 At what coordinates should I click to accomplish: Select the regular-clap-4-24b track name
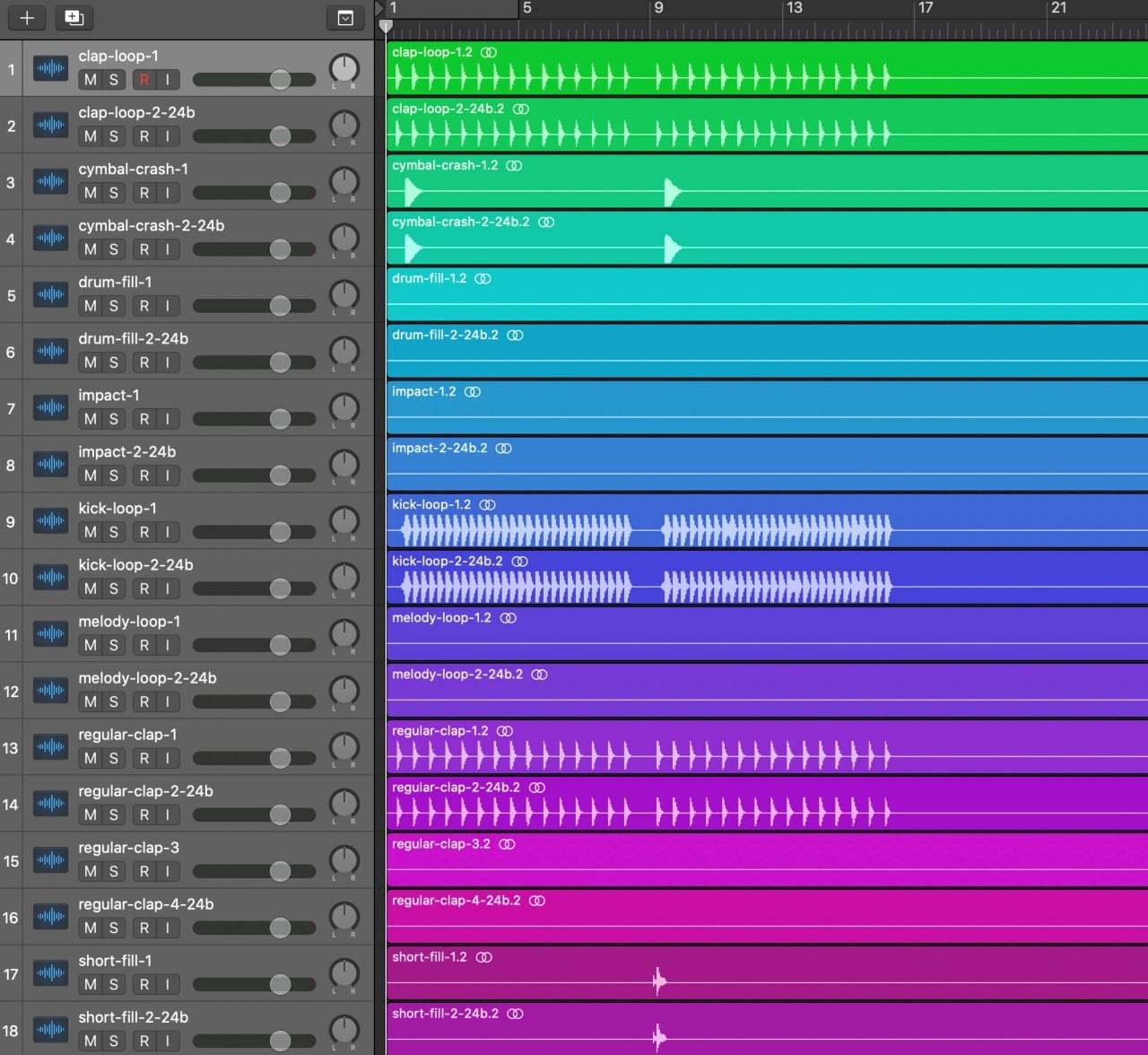tap(146, 904)
